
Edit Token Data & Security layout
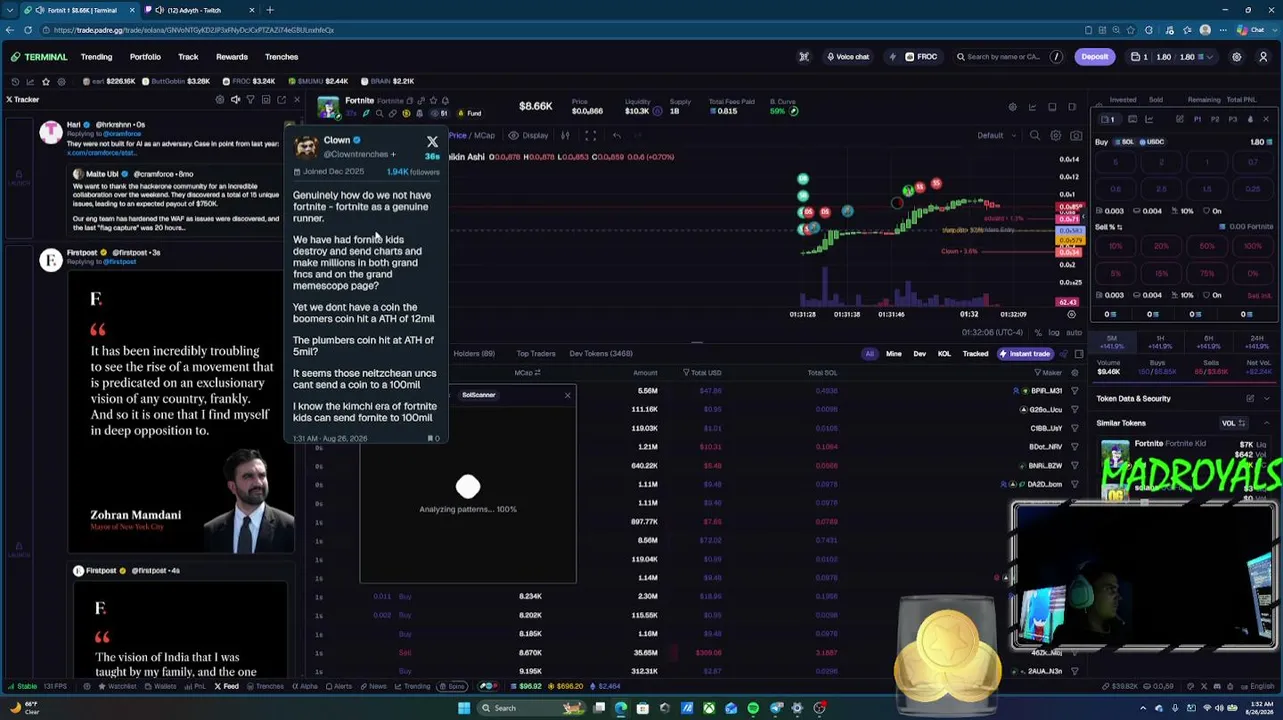coord(1250,398)
